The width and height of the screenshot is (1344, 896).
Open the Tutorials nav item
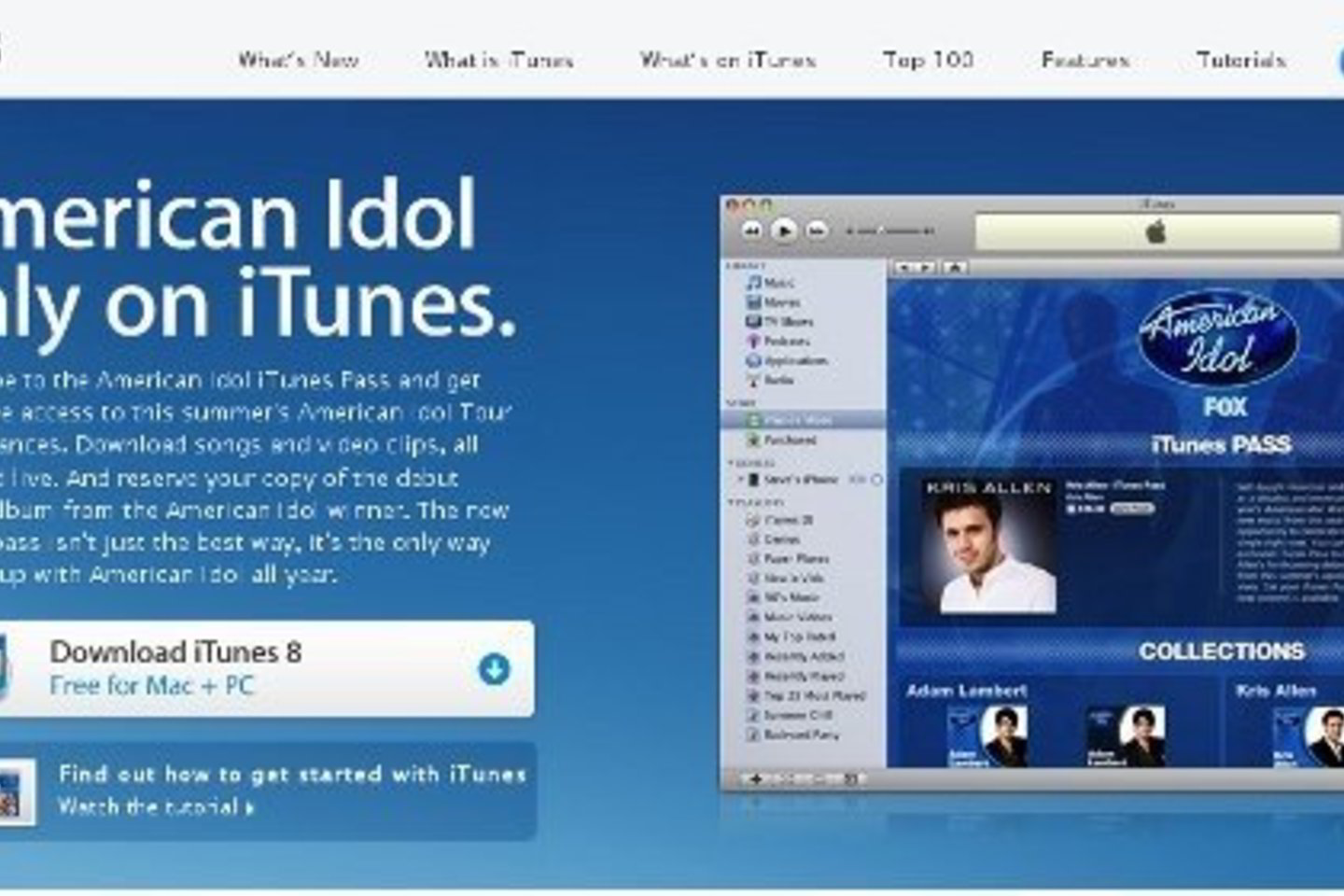[x=1241, y=60]
